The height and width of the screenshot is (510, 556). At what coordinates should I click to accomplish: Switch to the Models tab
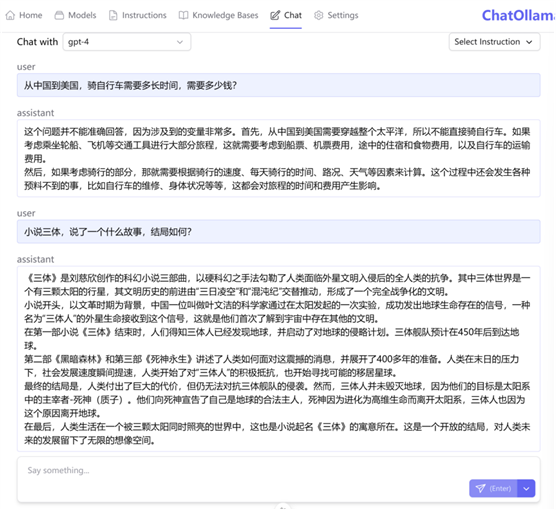[75, 15]
